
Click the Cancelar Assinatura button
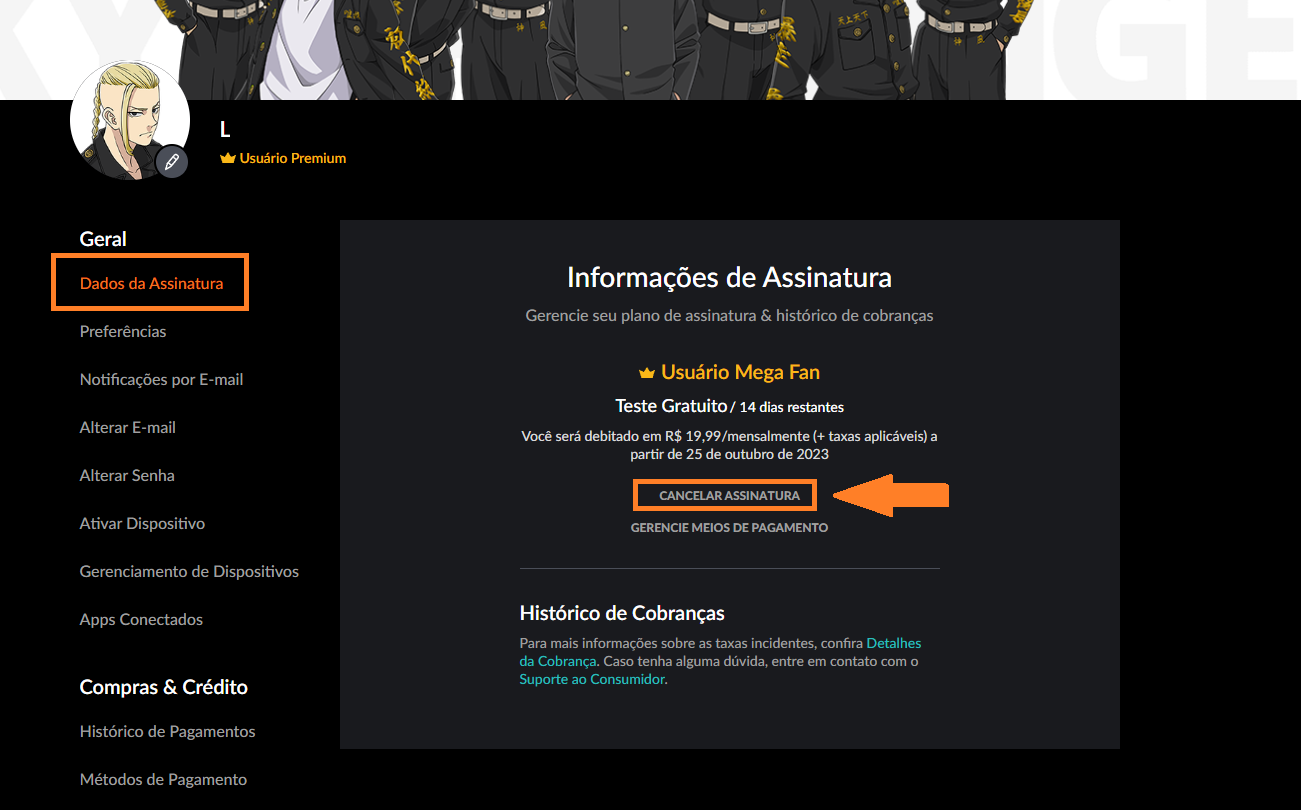tap(730, 495)
